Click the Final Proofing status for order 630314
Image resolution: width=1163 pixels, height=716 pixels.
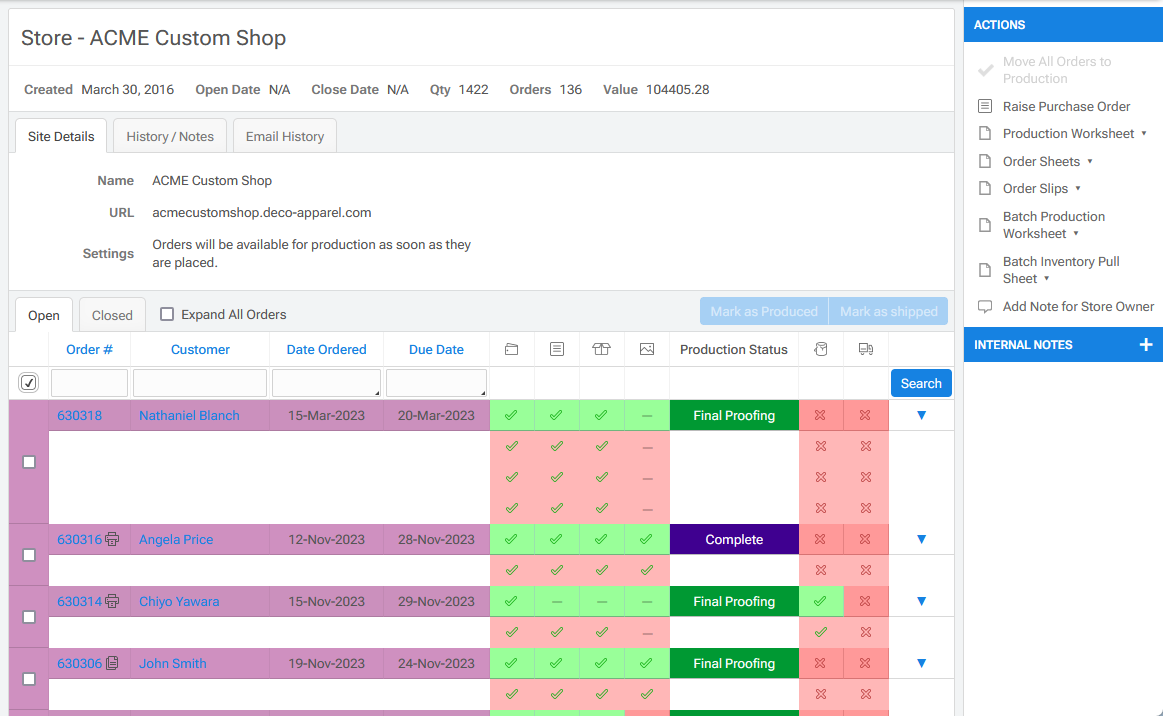[734, 602]
